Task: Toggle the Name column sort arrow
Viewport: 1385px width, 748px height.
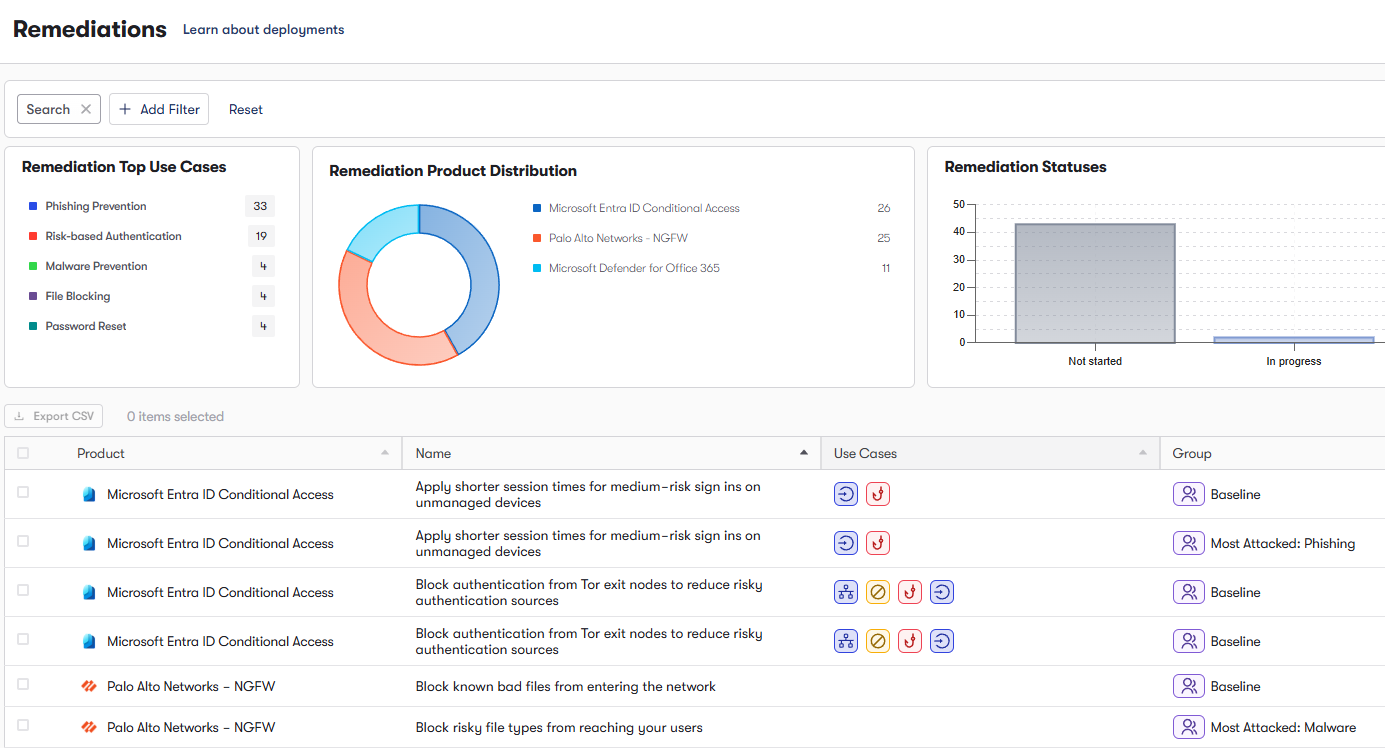Action: pos(804,453)
